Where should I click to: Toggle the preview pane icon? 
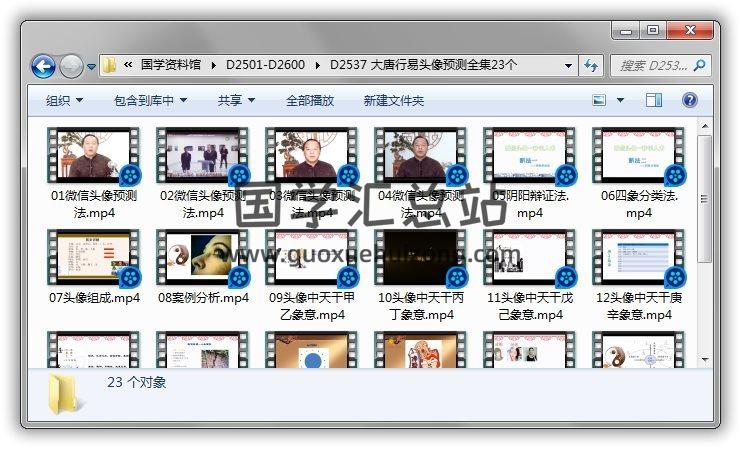click(653, 100)
